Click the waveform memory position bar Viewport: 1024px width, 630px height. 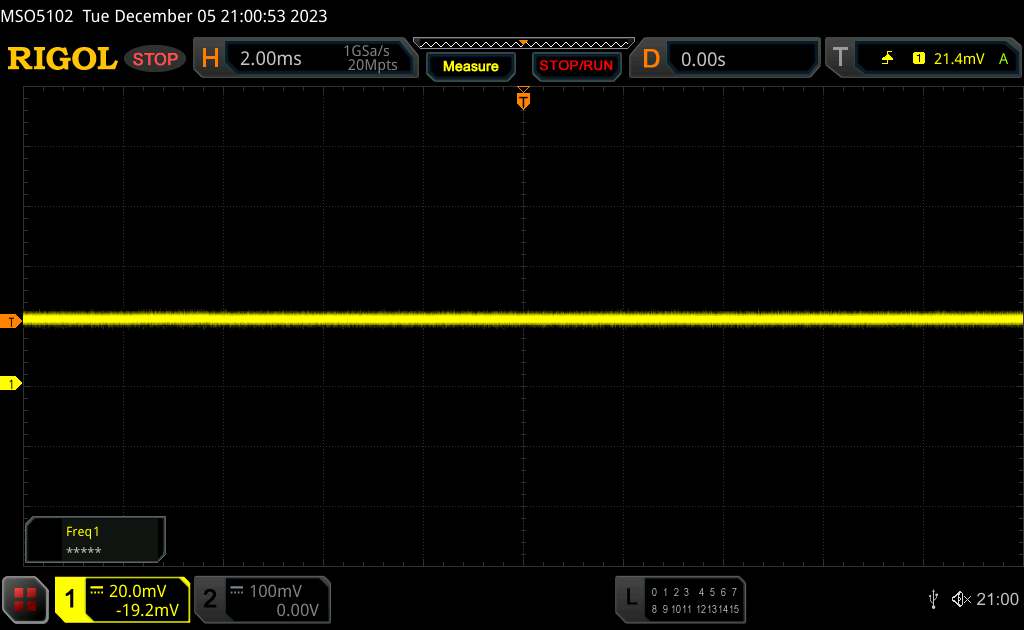pyautogui.click(x=524, y=44)
